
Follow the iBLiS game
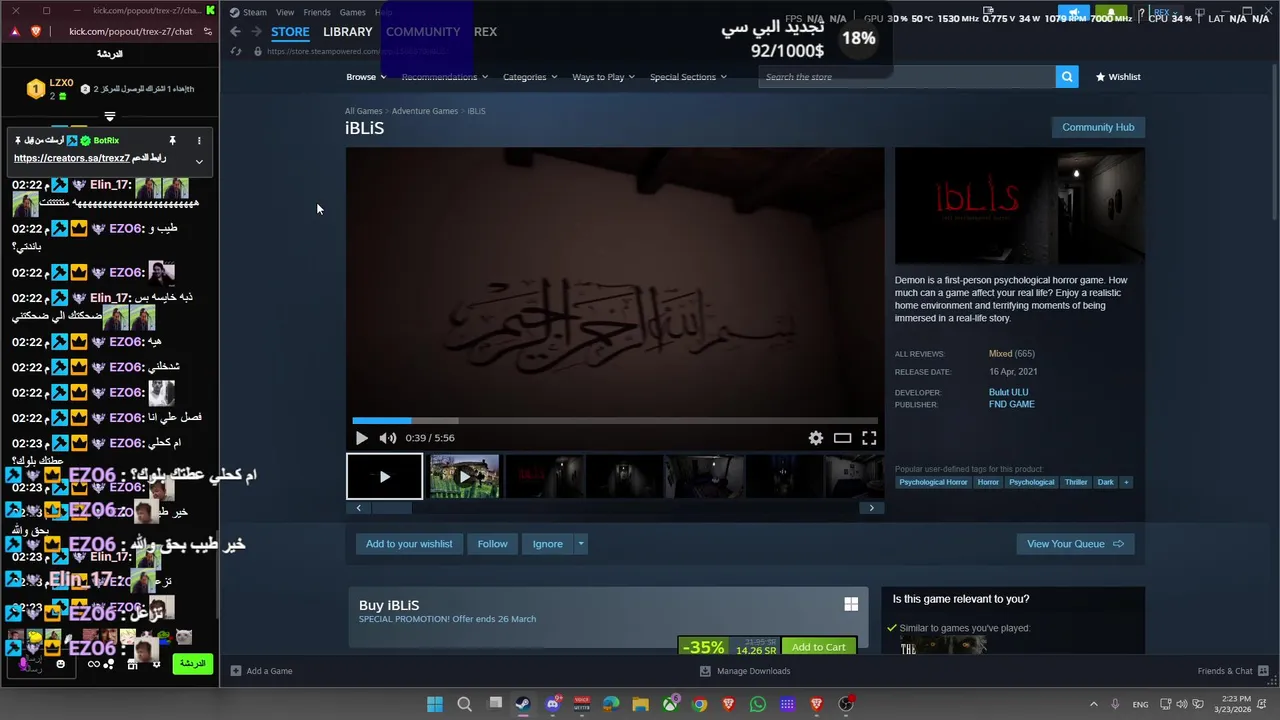pyautogui.click(x=492, y=544)
